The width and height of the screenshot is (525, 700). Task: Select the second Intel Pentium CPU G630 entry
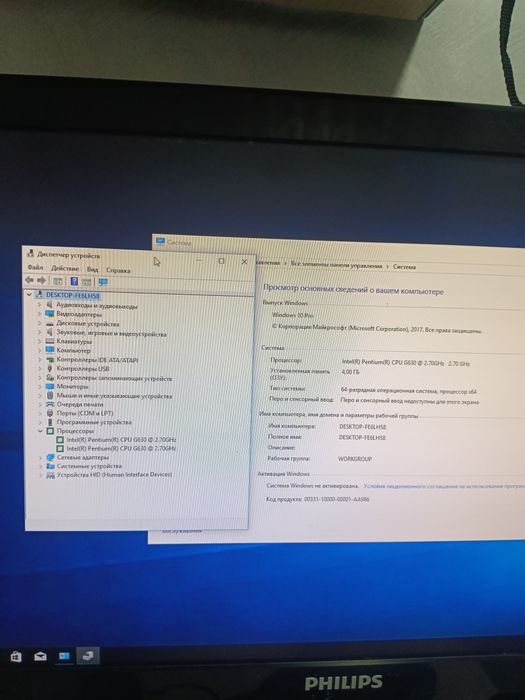click(121, 448)
